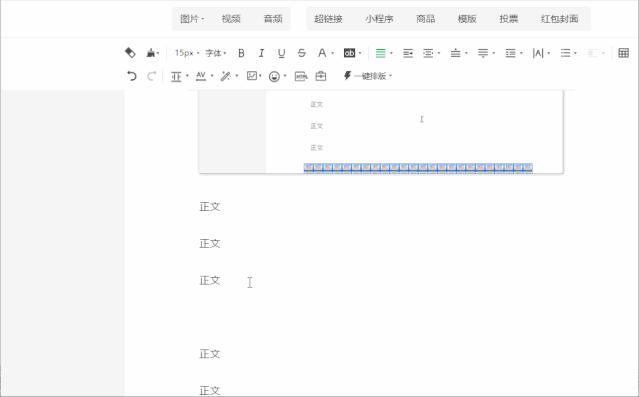Open the toolbox briefcase icon

pyautogui.click(x=321, y=76)
